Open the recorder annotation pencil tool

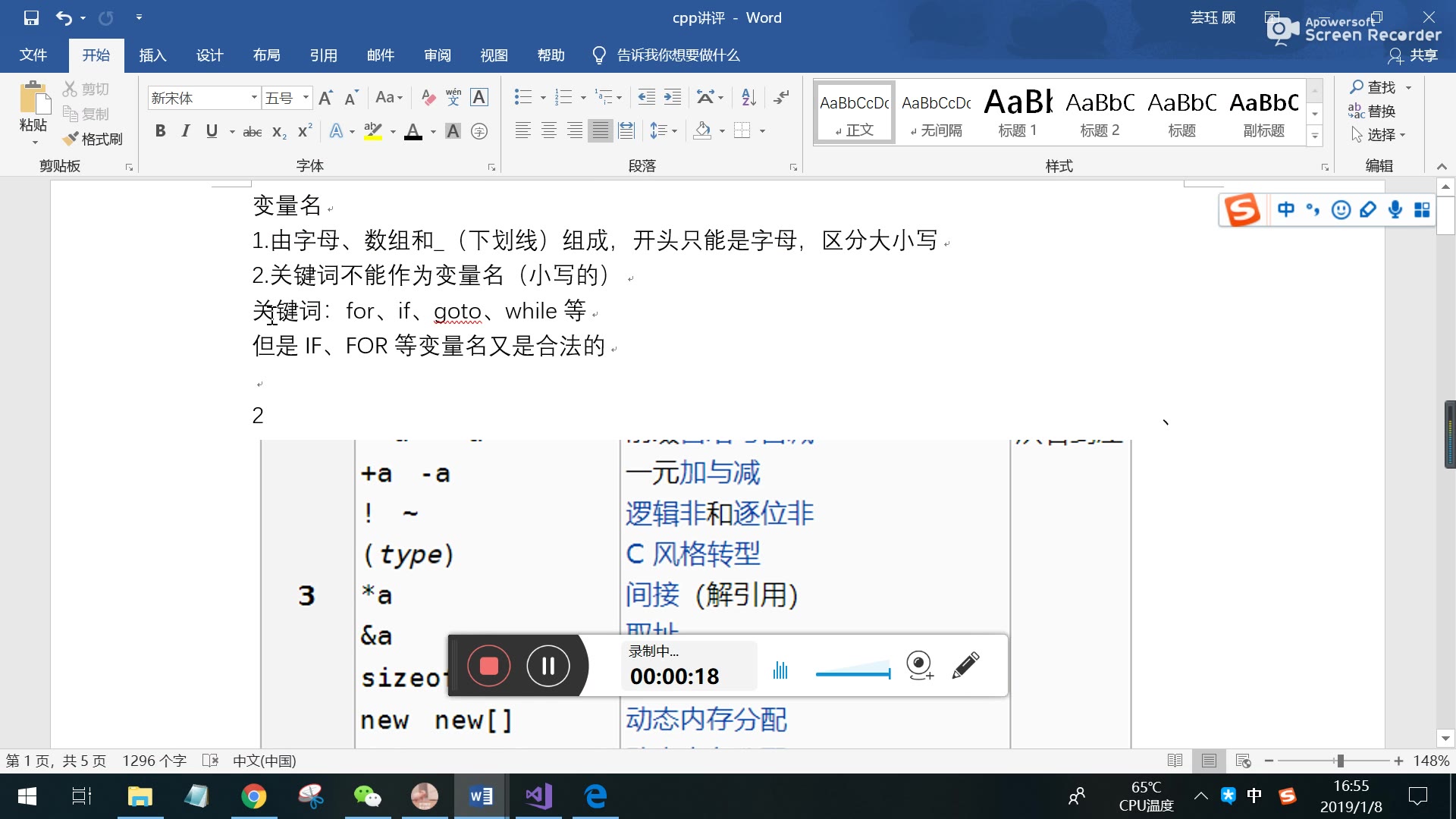click(x=965, y=666)
